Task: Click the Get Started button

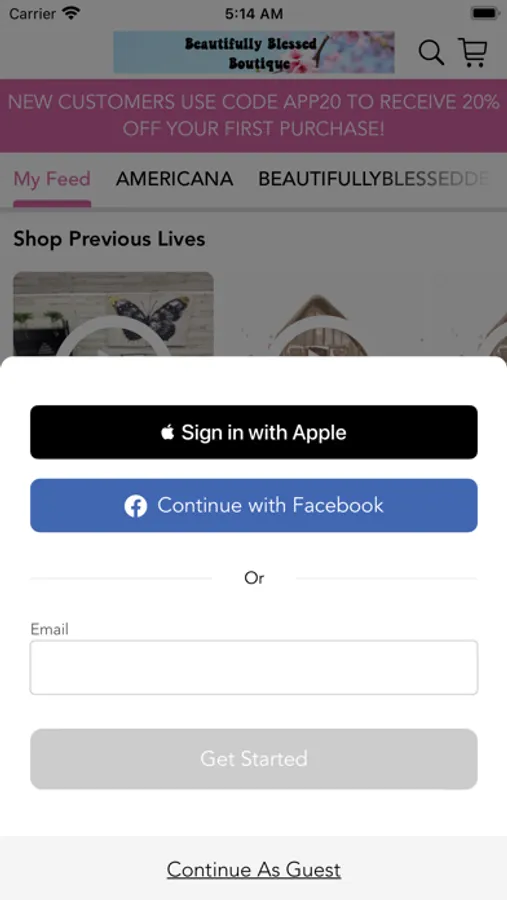Action: coord(254,759)
